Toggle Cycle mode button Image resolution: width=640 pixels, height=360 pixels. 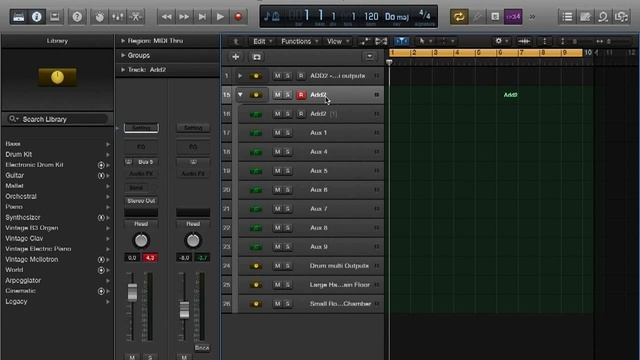coord(459,17)
